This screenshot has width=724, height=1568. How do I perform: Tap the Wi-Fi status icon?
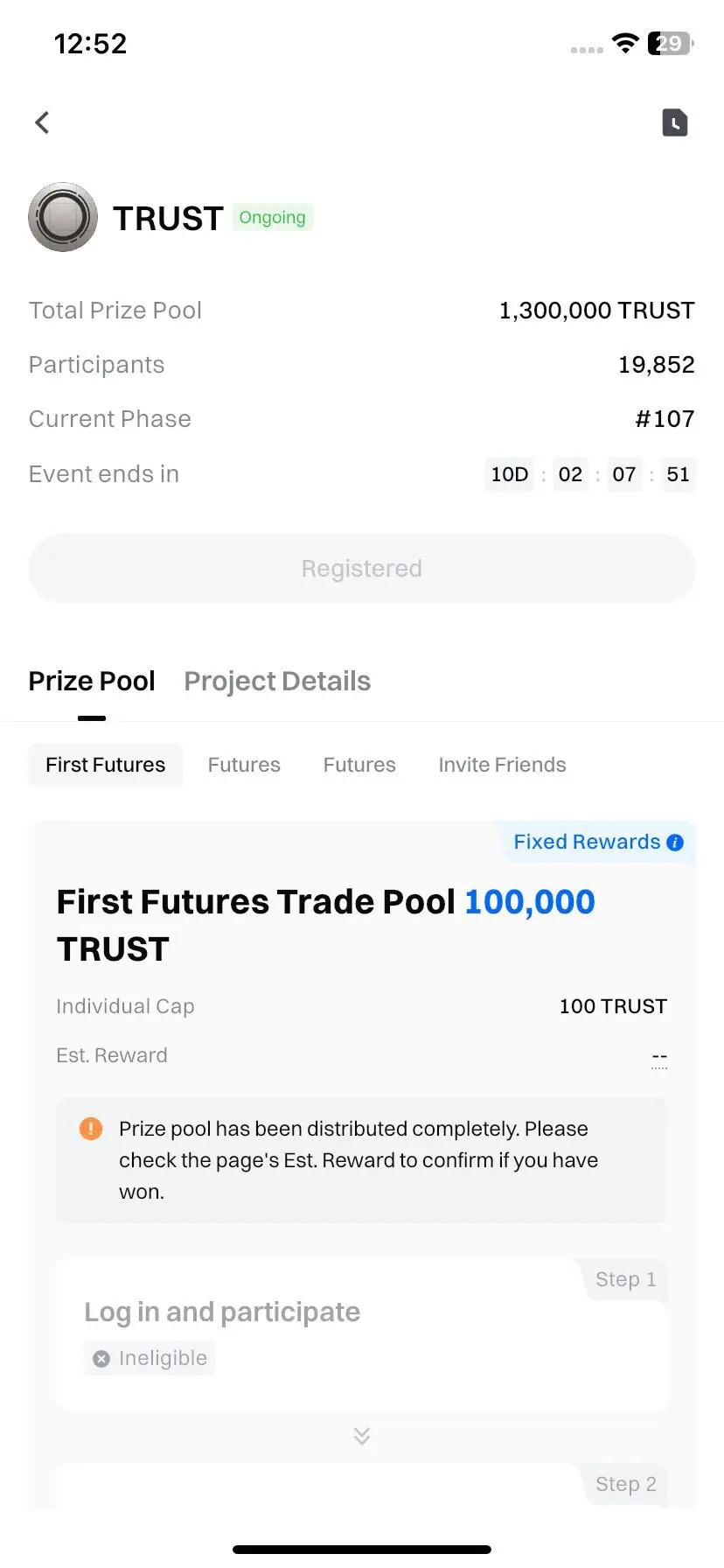tap(625, 43)
